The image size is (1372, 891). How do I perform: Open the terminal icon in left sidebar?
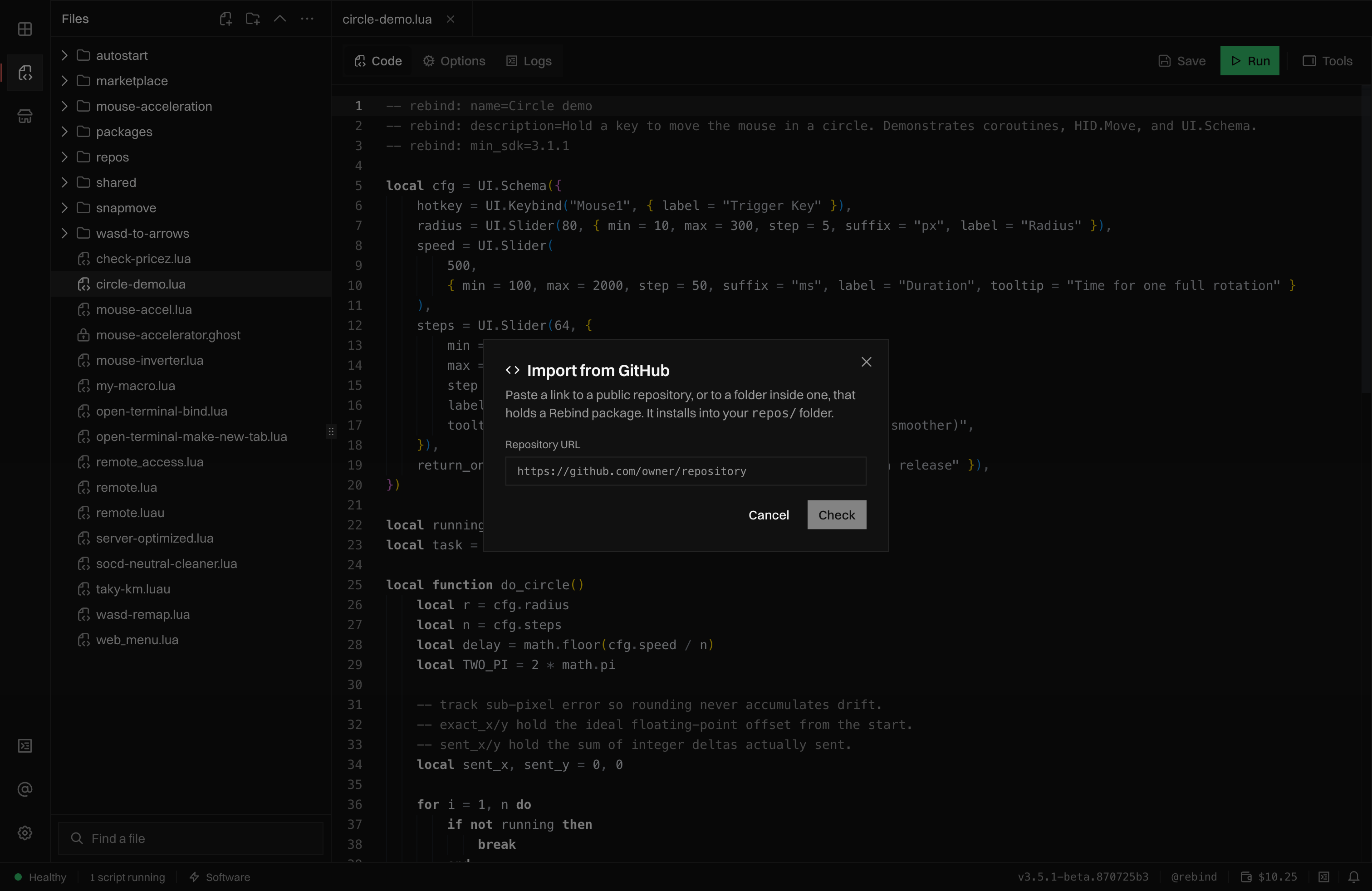tap(25, 746)
